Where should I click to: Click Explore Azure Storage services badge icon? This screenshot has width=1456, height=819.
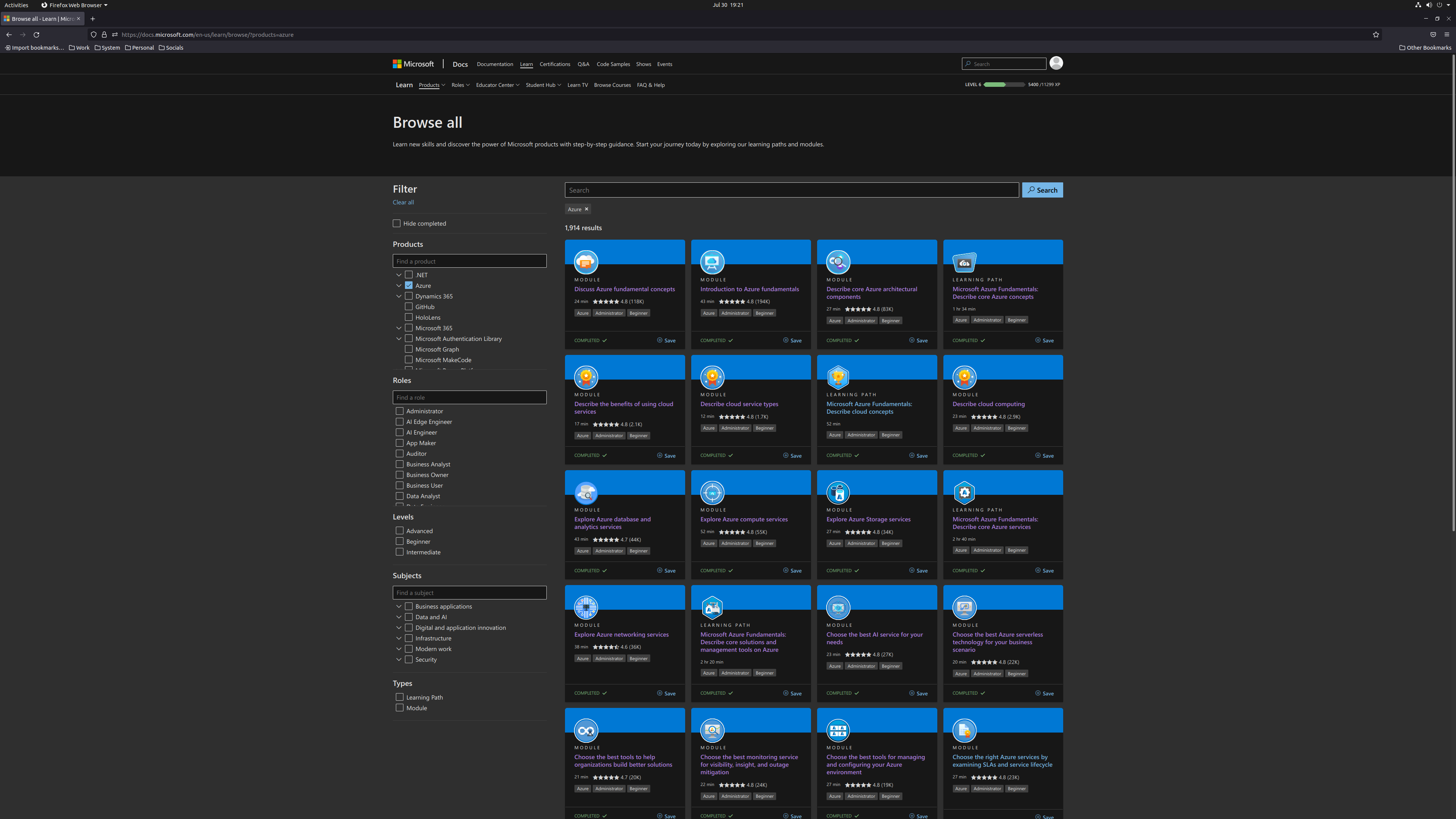(x=838, y=492)
